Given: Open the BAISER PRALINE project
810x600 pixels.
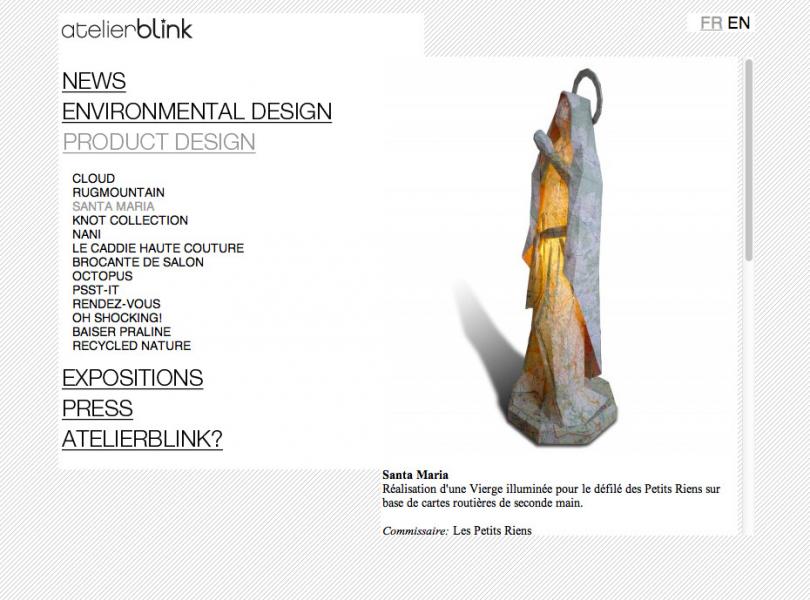Looking at the screenshot, I should coord(121,332).
